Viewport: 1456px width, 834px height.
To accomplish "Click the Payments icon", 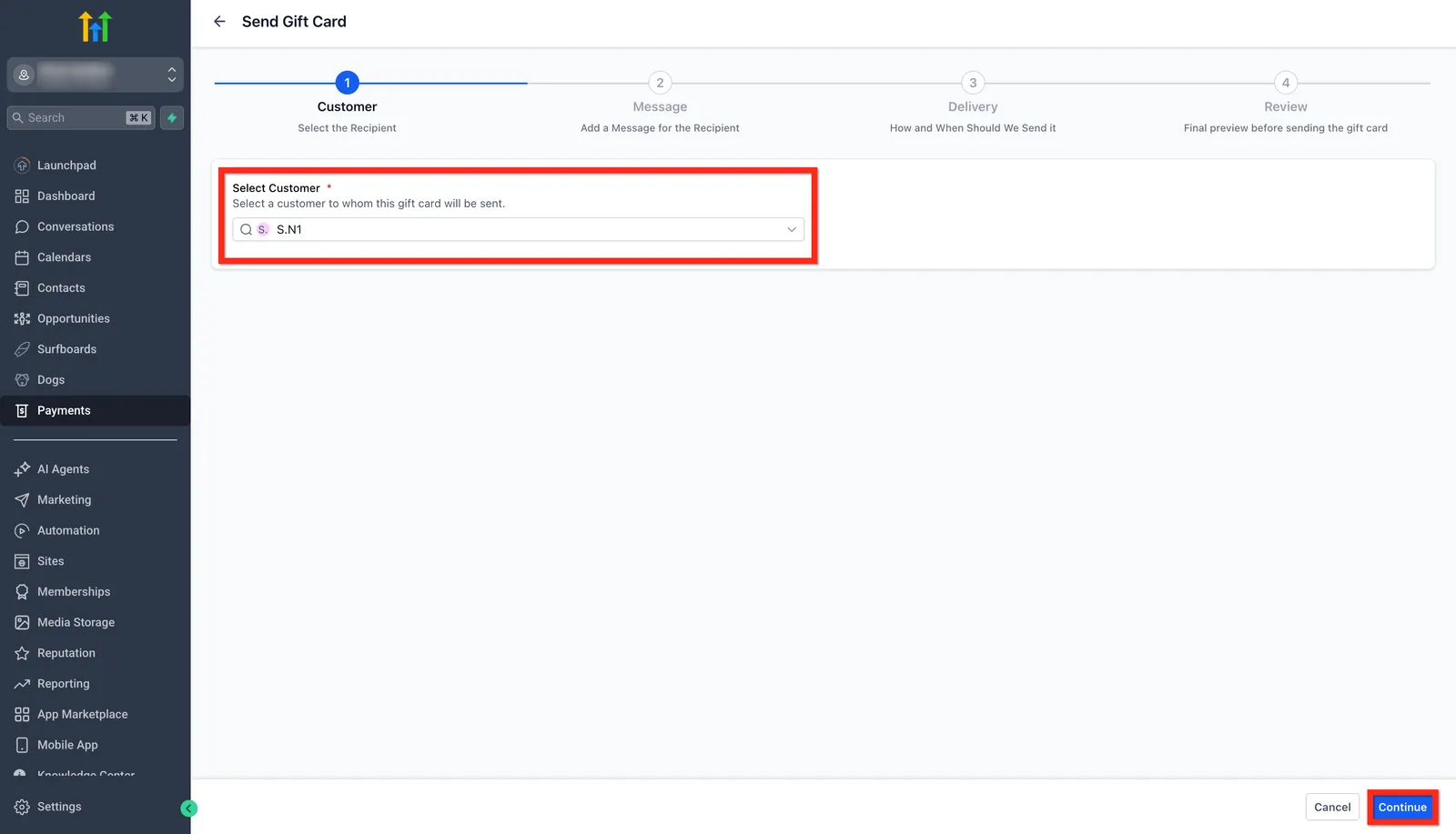I will tap(22, 411).
